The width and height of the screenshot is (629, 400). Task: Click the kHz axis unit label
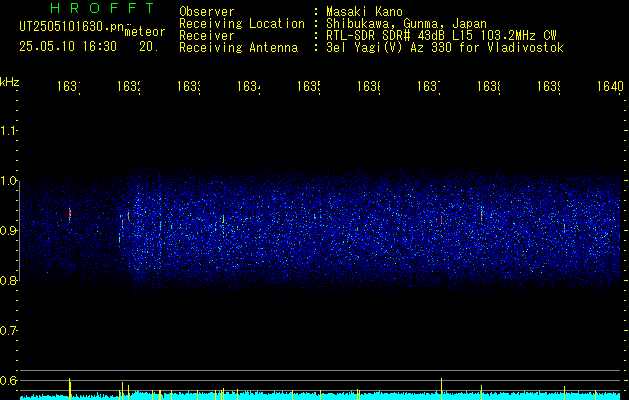[x=9, y=82]
